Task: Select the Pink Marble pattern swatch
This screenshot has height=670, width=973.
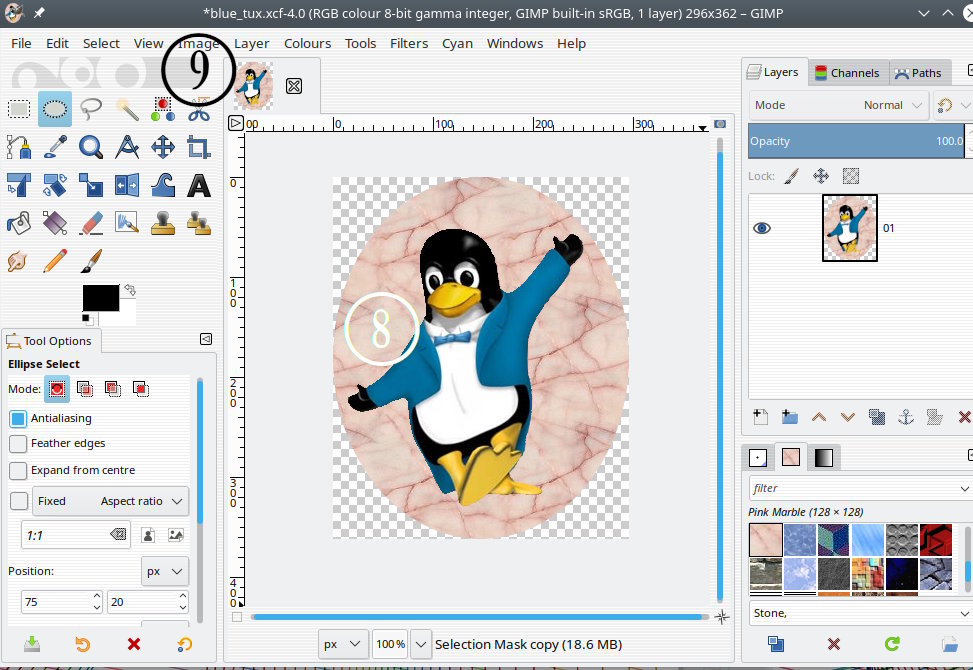Action: [766, 540]
